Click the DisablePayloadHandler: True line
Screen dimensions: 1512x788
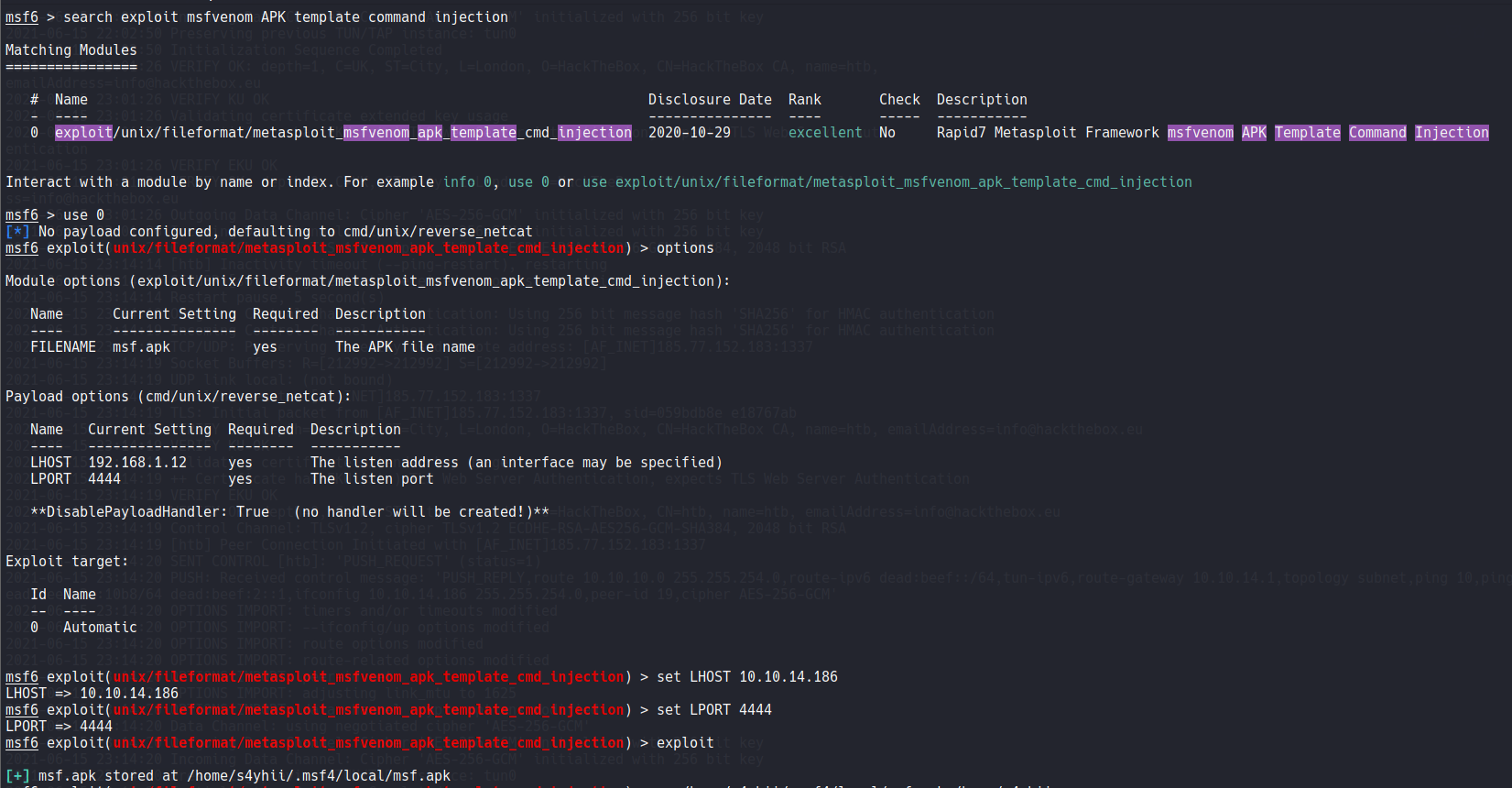(289, 512)
